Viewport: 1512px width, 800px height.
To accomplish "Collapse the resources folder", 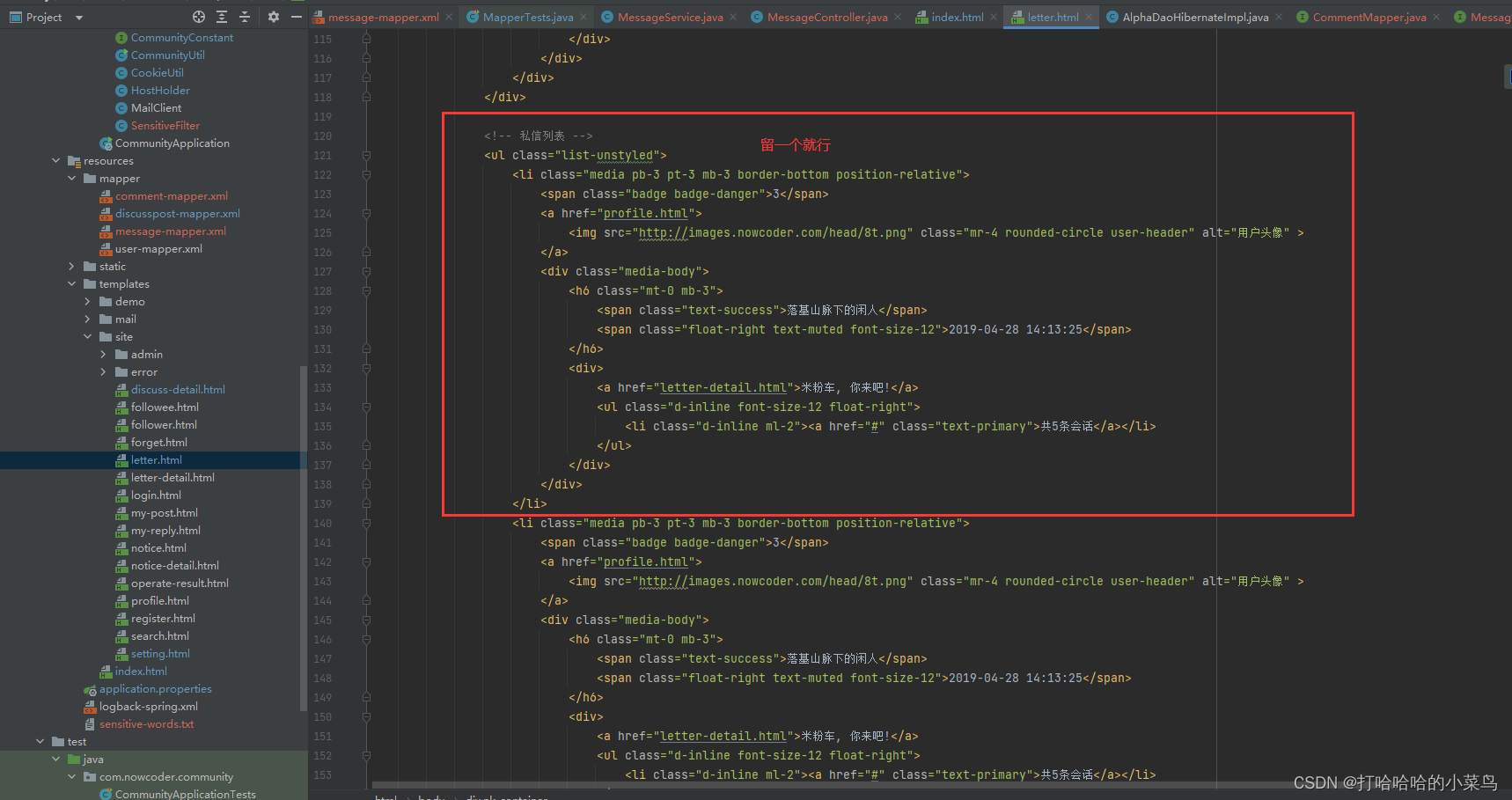I will [56, 160].
